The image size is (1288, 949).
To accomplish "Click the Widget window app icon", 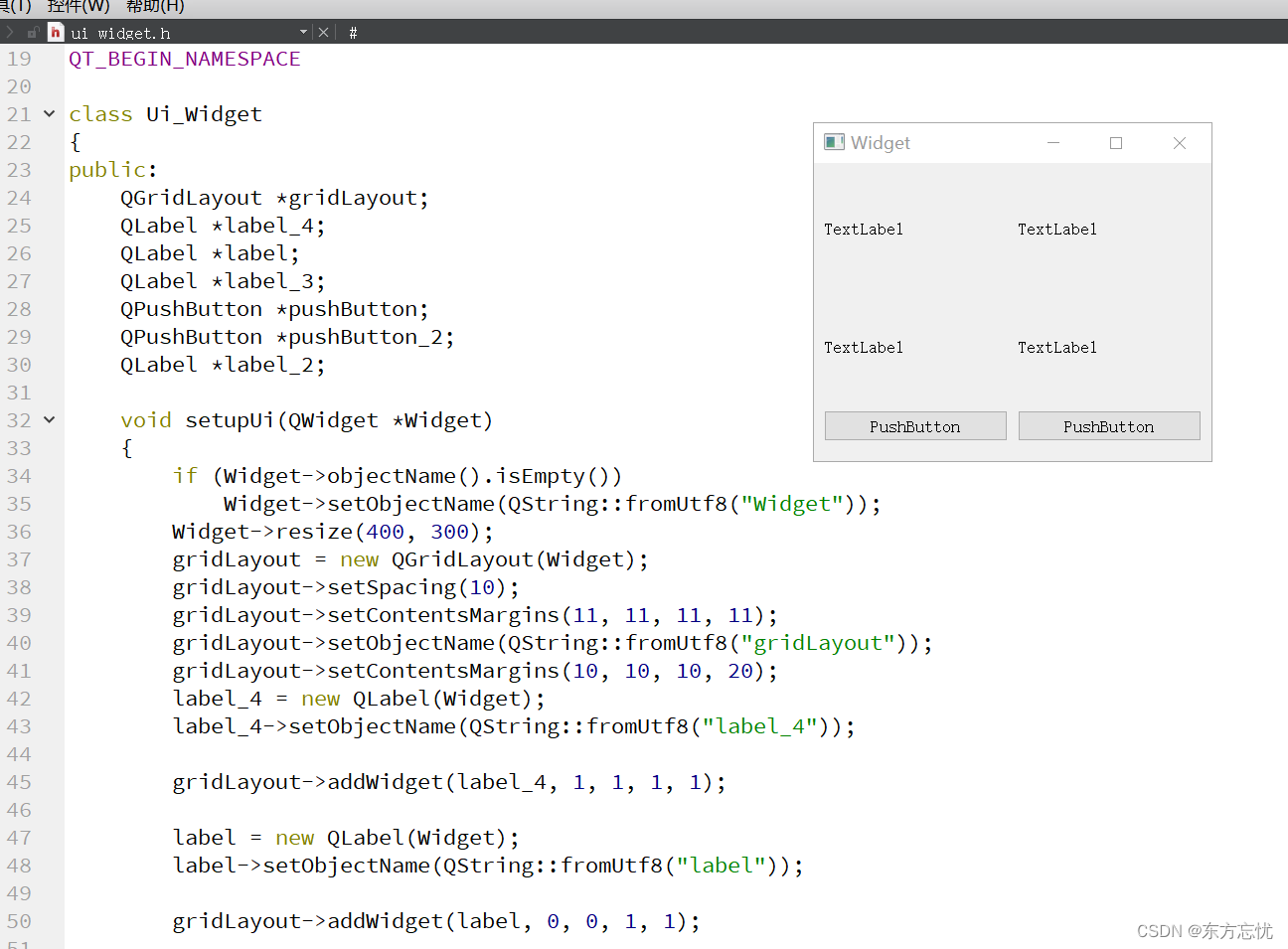I will click(834, 142).
